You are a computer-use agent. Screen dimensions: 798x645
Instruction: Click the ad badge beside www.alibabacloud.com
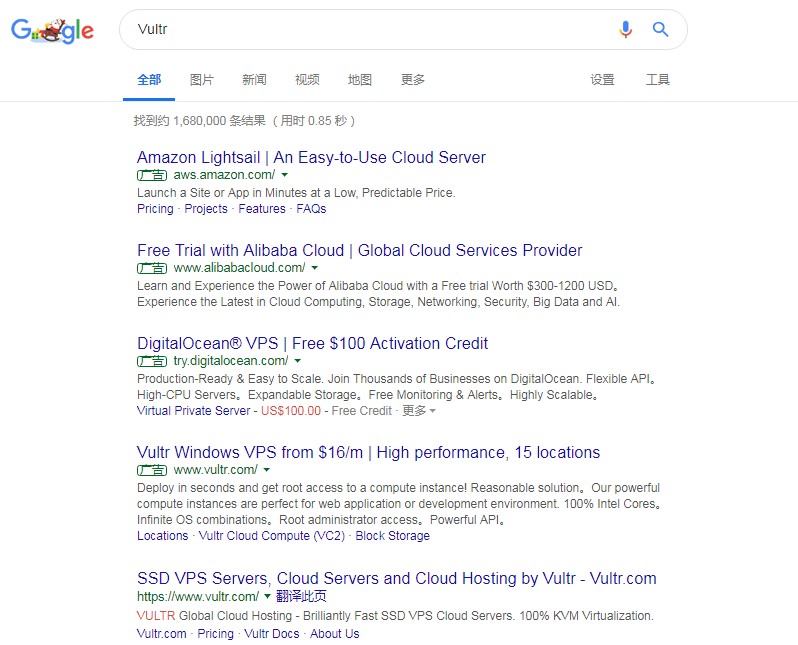152,268
